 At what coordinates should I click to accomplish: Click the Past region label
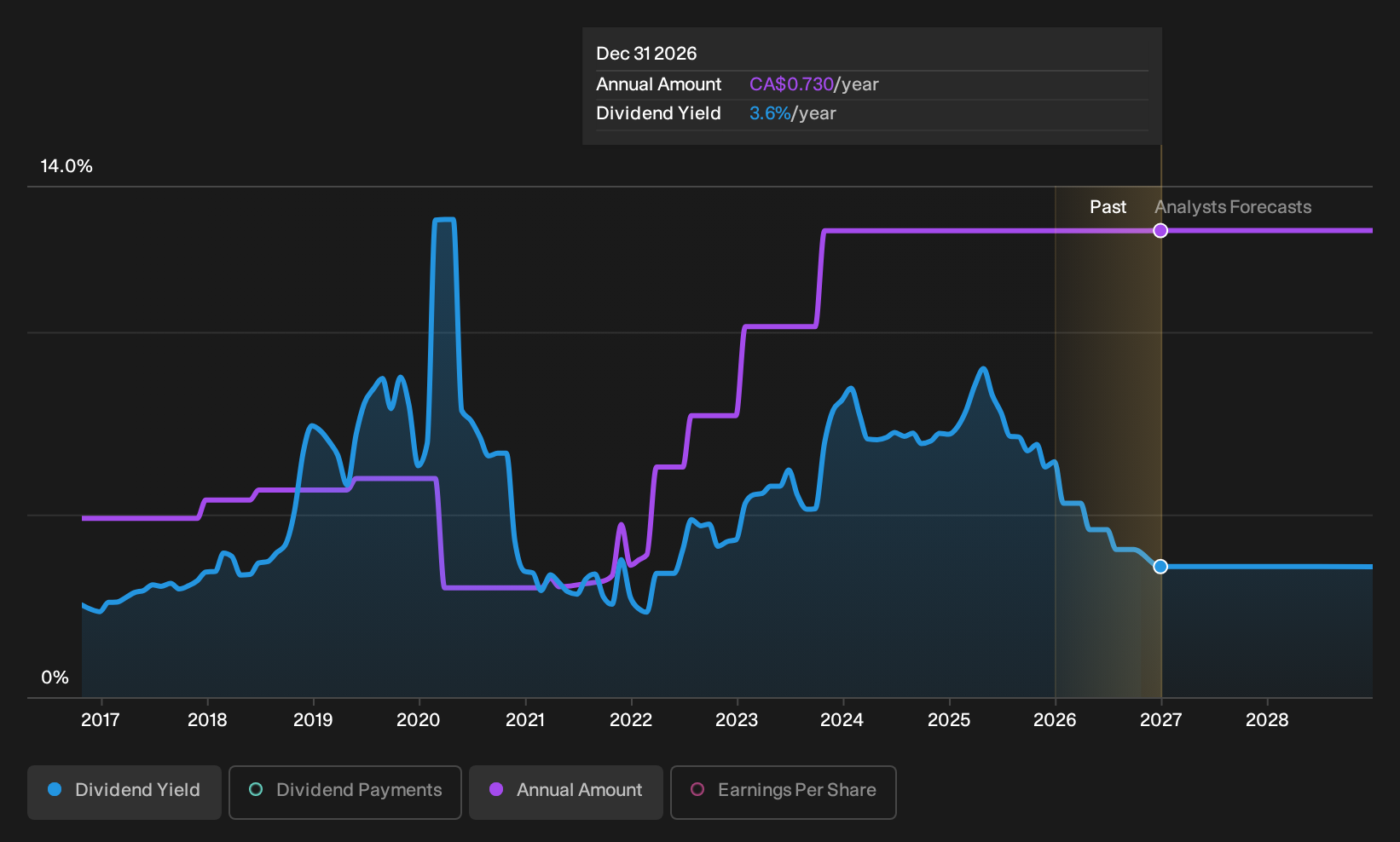tap(1108, 207)
